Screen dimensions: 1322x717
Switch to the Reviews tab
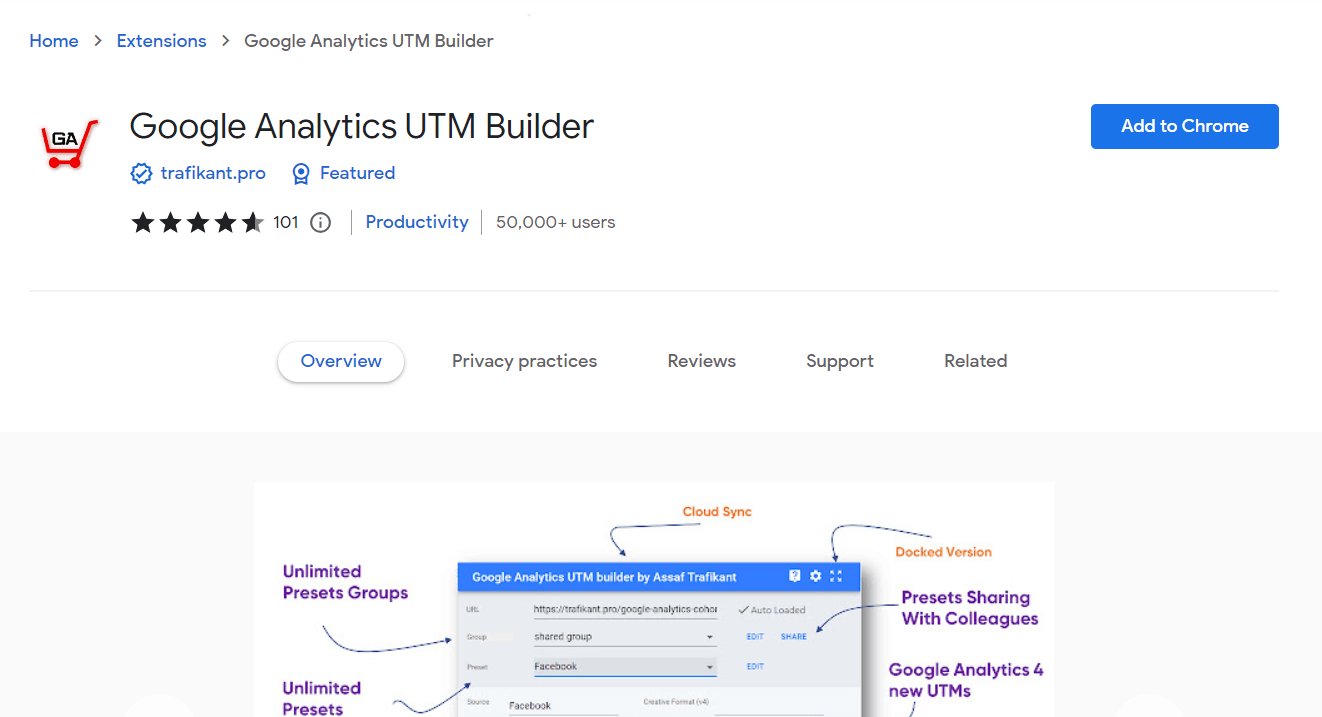pos(701,361)
